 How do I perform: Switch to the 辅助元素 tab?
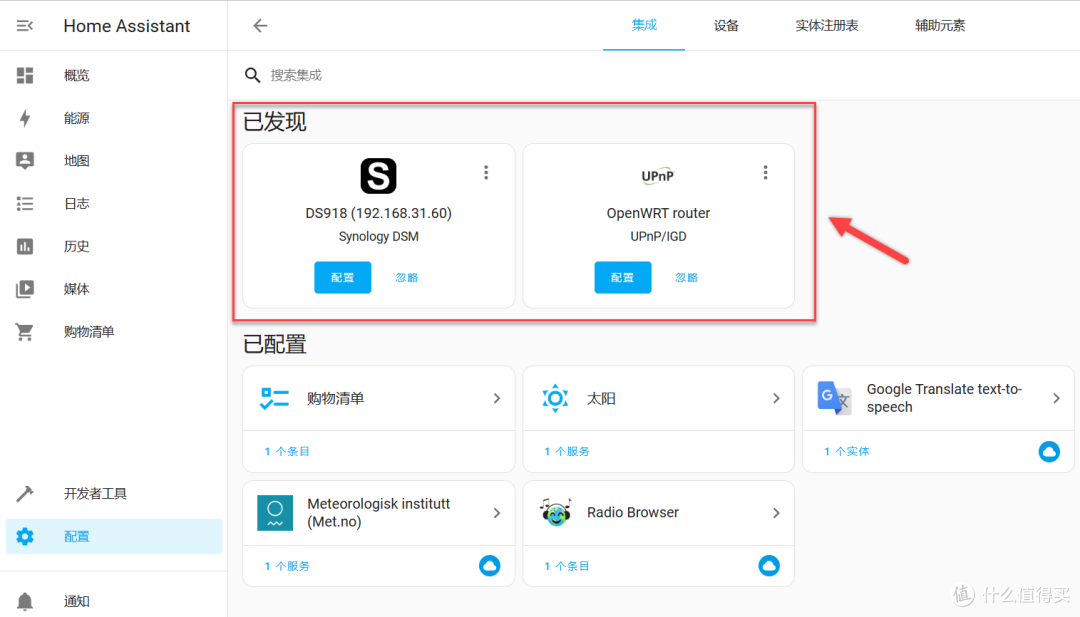click(939, 25)
